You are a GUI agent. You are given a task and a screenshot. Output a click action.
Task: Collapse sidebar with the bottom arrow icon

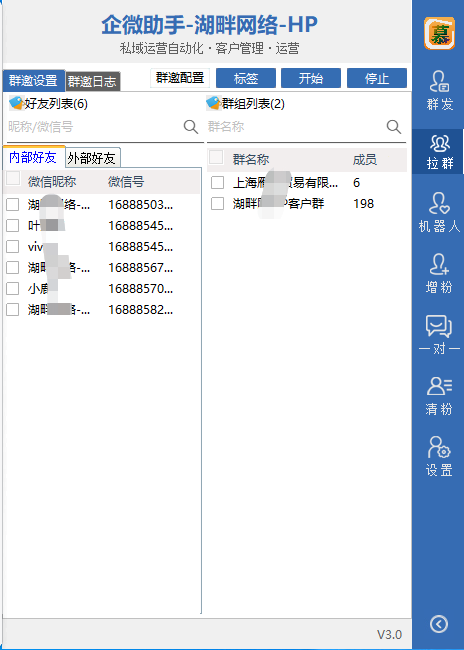439,623
